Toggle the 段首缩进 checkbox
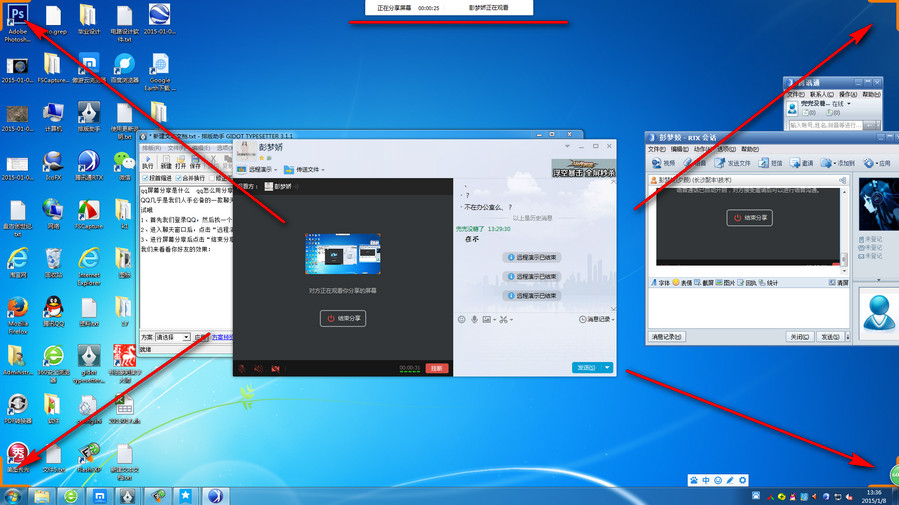Screen dimensions: 899x505 [x=145, y=178]
